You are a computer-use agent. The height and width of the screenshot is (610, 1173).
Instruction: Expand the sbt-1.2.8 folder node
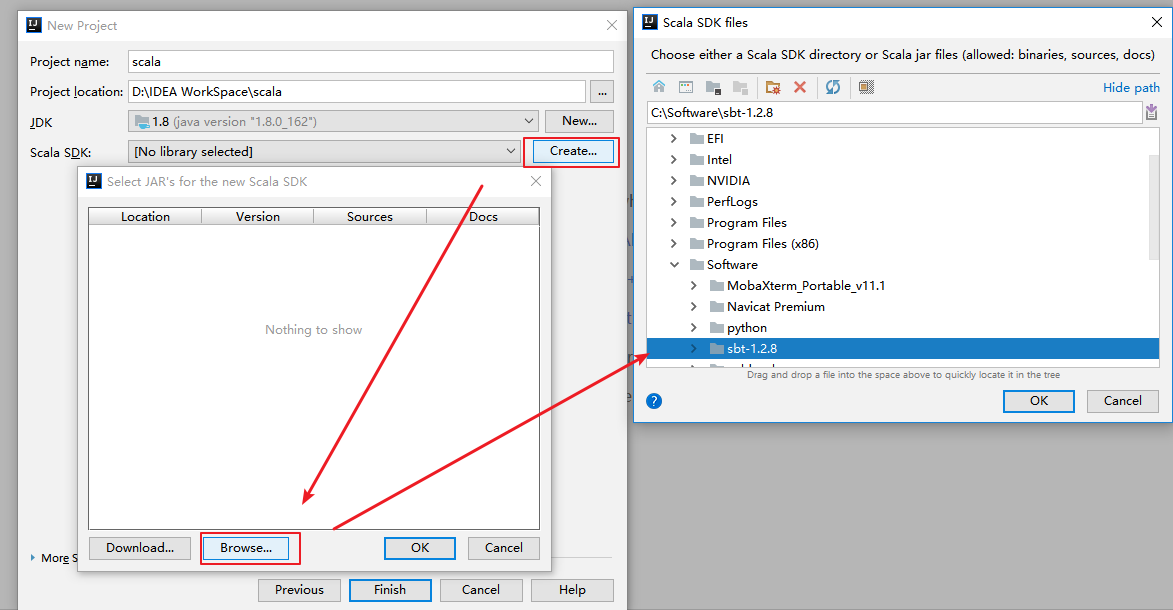tap(694, 349)
